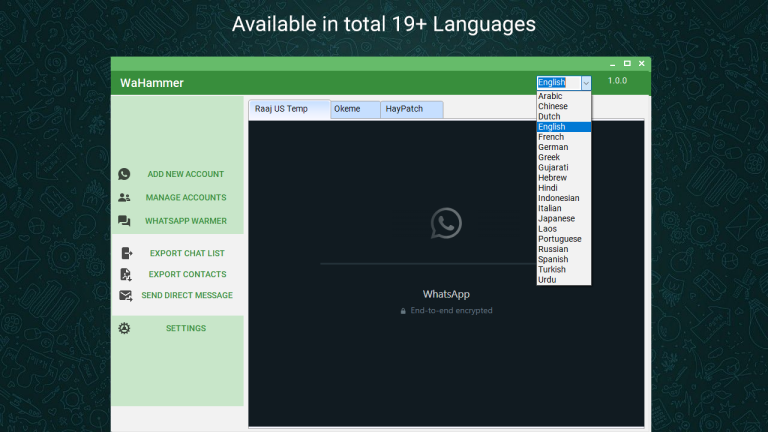The image size is (768, 432).
Task: Click the chat bubbles icon beside WhatsApp Warmer
Action: click(x=124, y=221)
